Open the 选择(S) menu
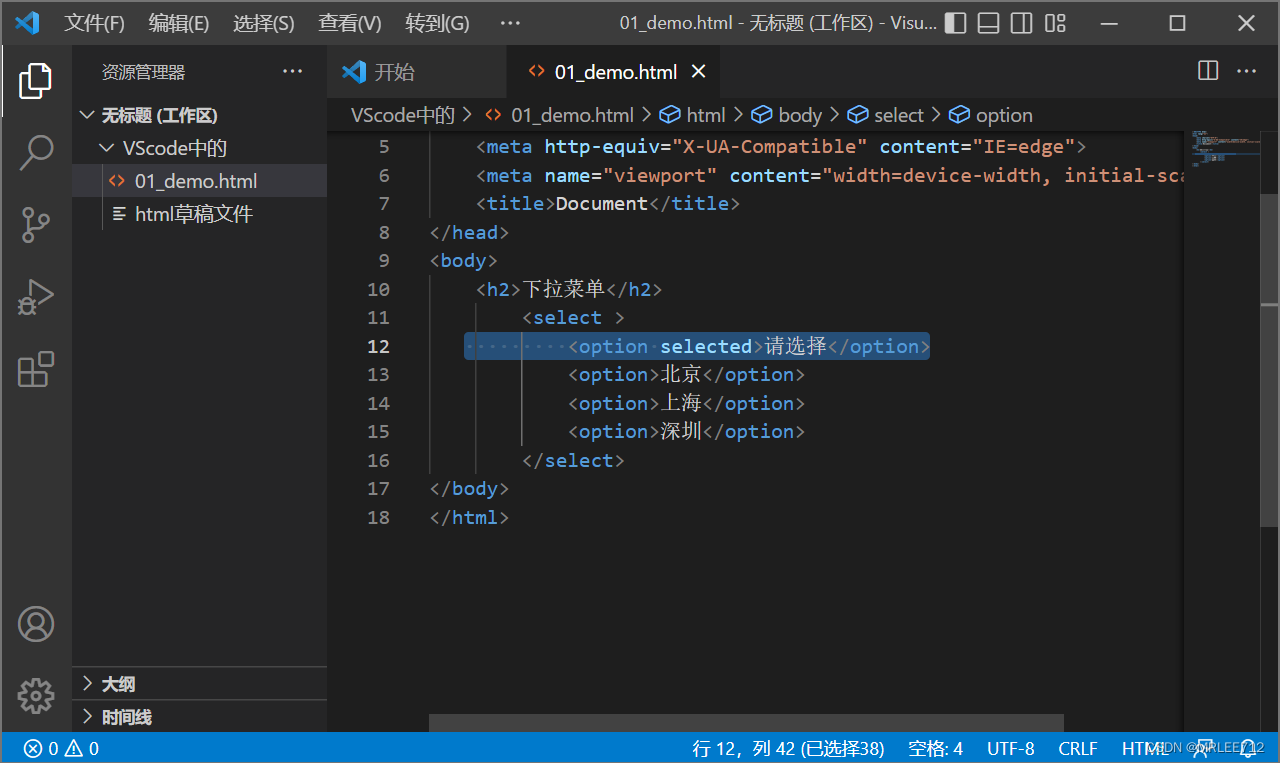The image size is (1280, 763). 264,23
